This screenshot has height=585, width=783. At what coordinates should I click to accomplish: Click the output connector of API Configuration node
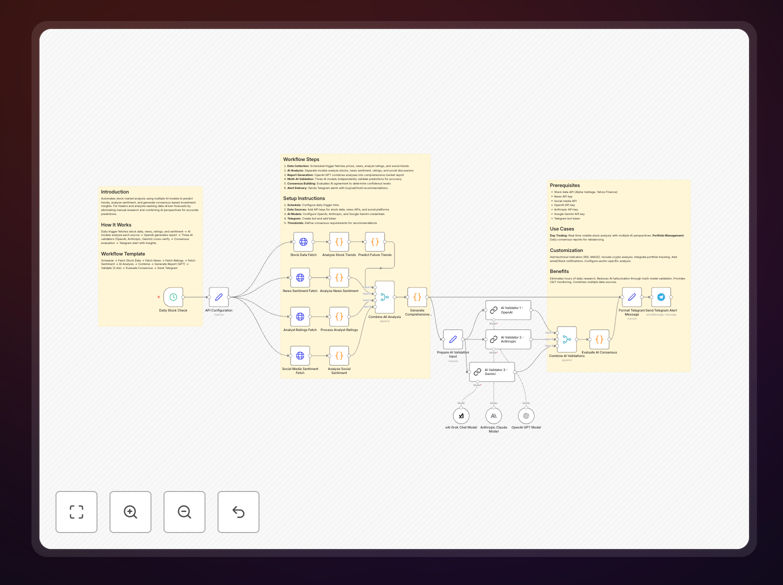[x=230, y=297]
